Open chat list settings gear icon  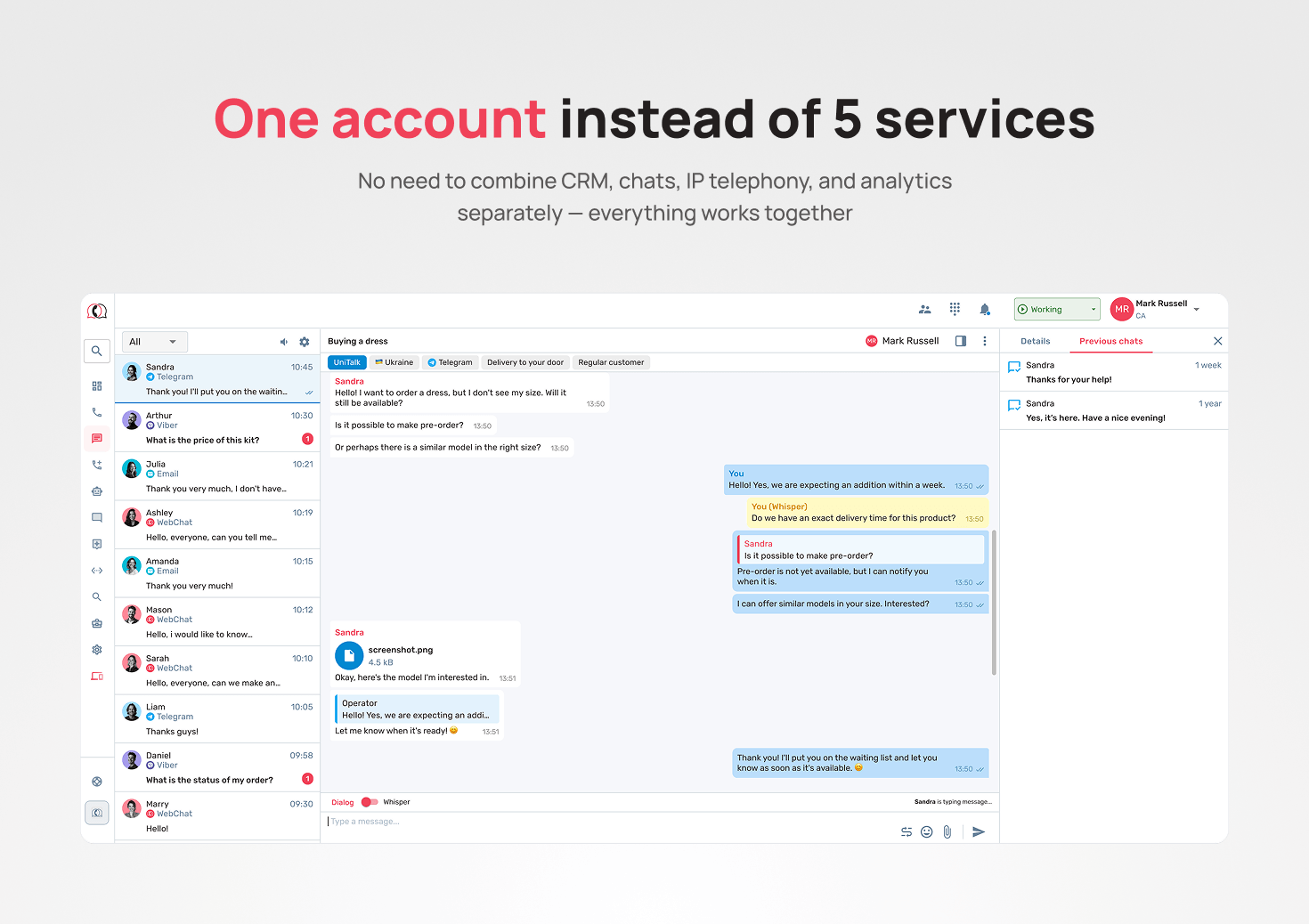(x=305, y=342)
